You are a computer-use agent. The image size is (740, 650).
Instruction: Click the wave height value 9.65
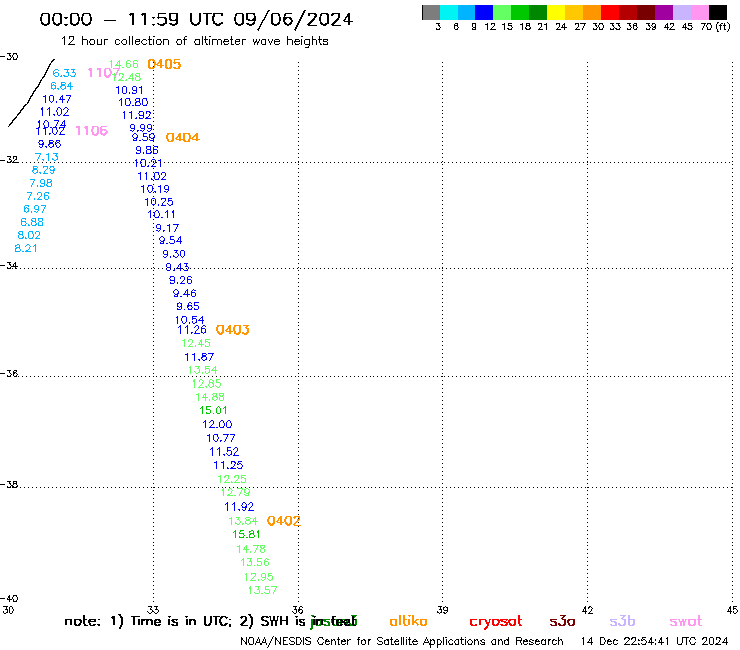pos(188,306)
